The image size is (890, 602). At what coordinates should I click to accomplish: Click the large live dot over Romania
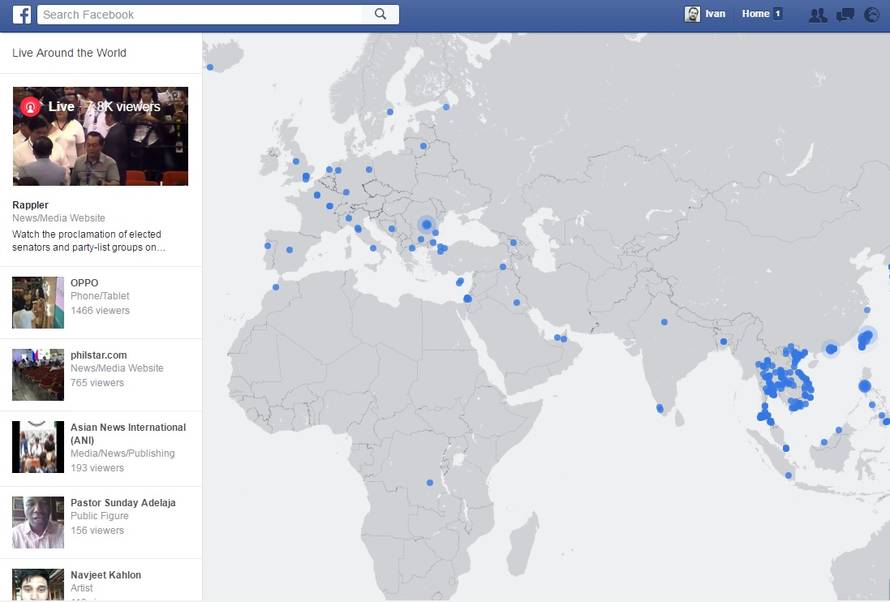point(426,224)
